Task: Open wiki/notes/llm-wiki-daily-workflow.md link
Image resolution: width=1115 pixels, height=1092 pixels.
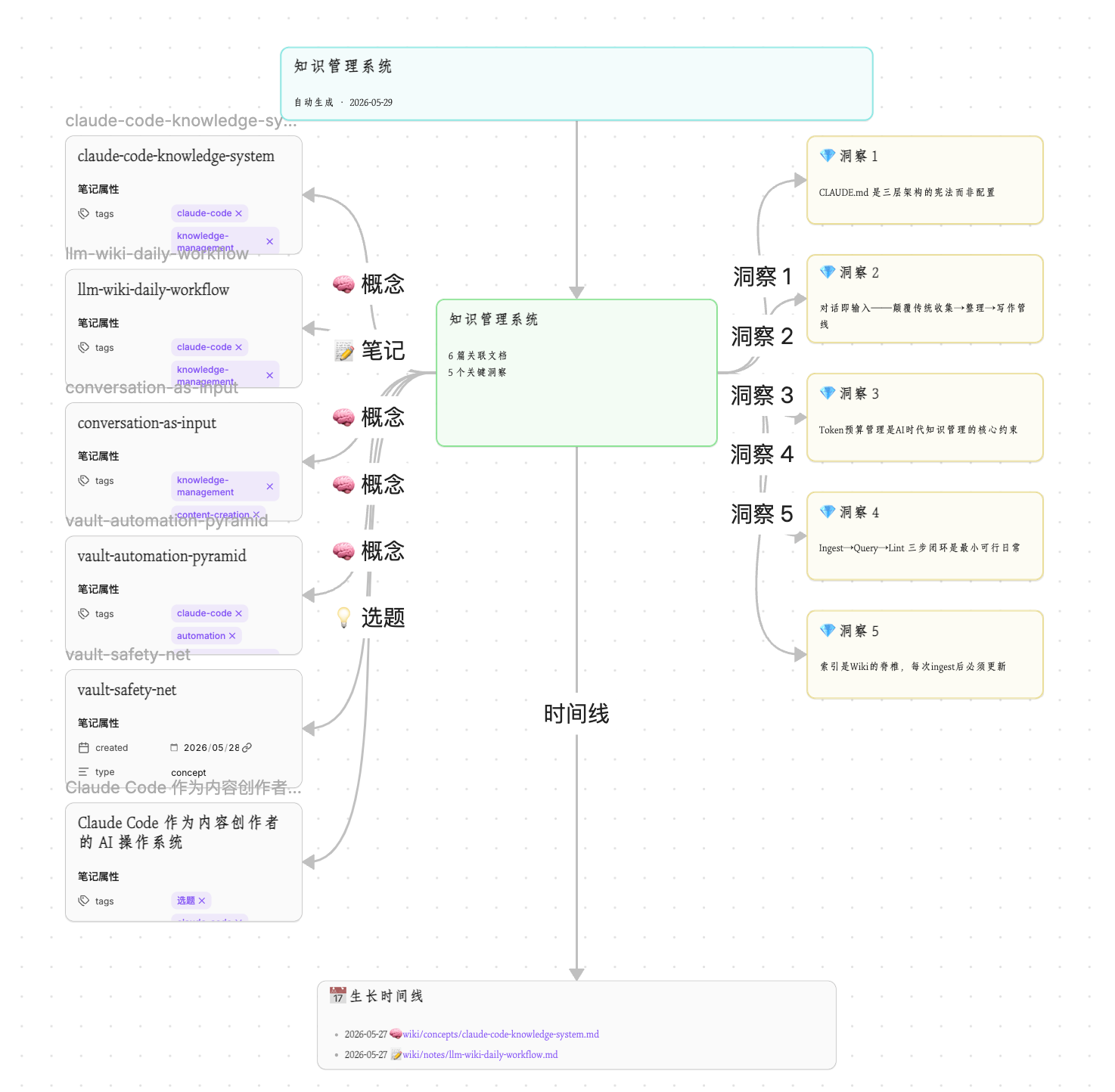Action: (x=480, y=1055)
